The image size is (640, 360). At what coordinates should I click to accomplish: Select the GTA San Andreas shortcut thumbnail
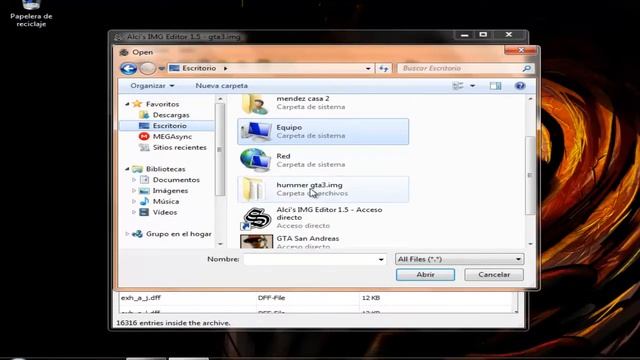tap(256, 242)
